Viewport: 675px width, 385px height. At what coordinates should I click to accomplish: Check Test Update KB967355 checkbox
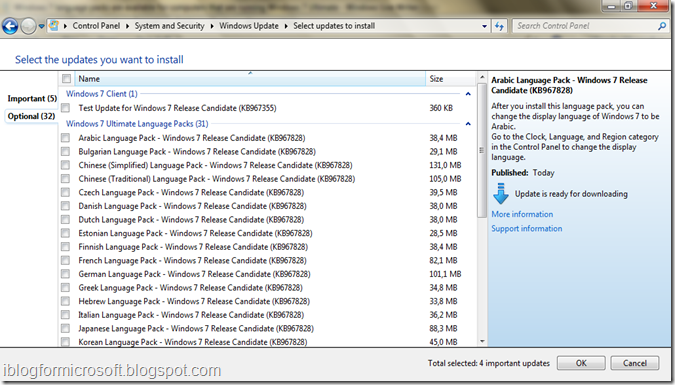(x=65, y=107)
